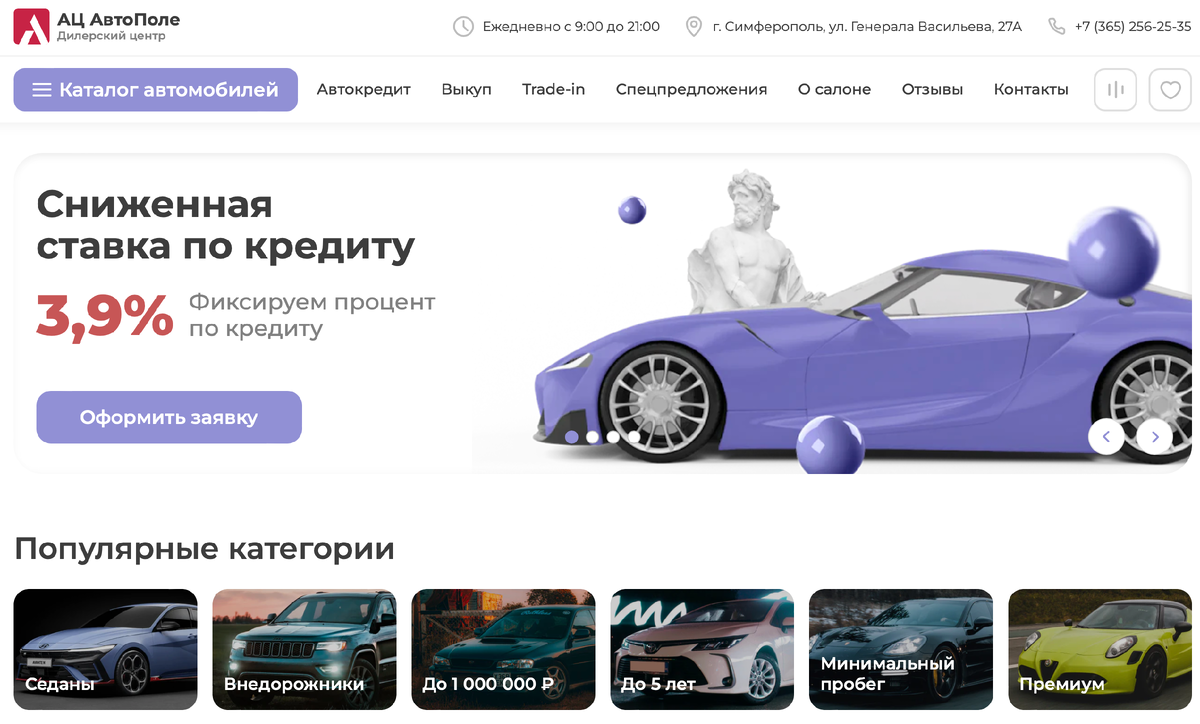The width and height of the screenshot is (1200, 724).
Task: Select the second carousel dot indicator
Action: (593, 437)
